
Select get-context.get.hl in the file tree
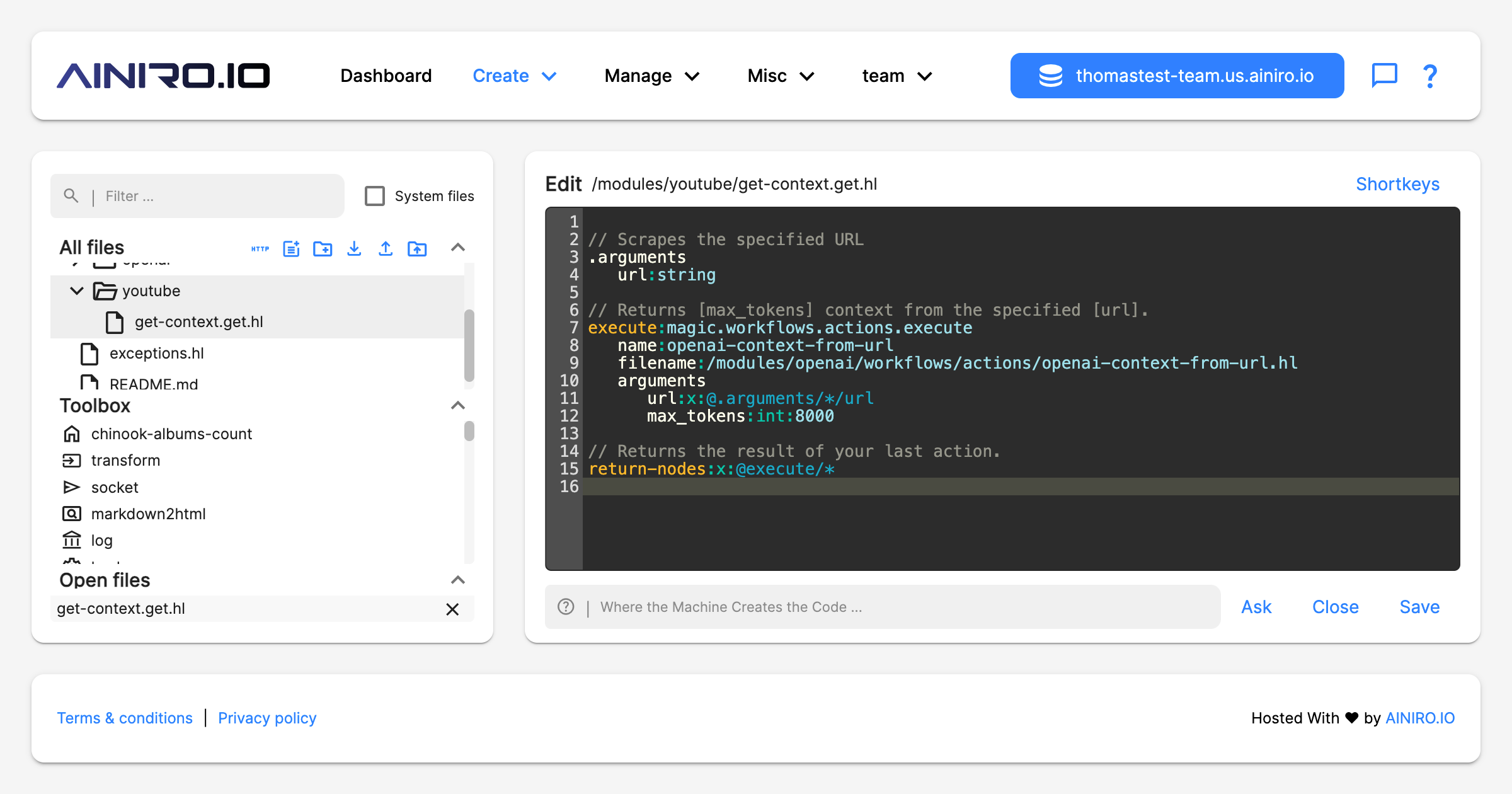(199, 322)
